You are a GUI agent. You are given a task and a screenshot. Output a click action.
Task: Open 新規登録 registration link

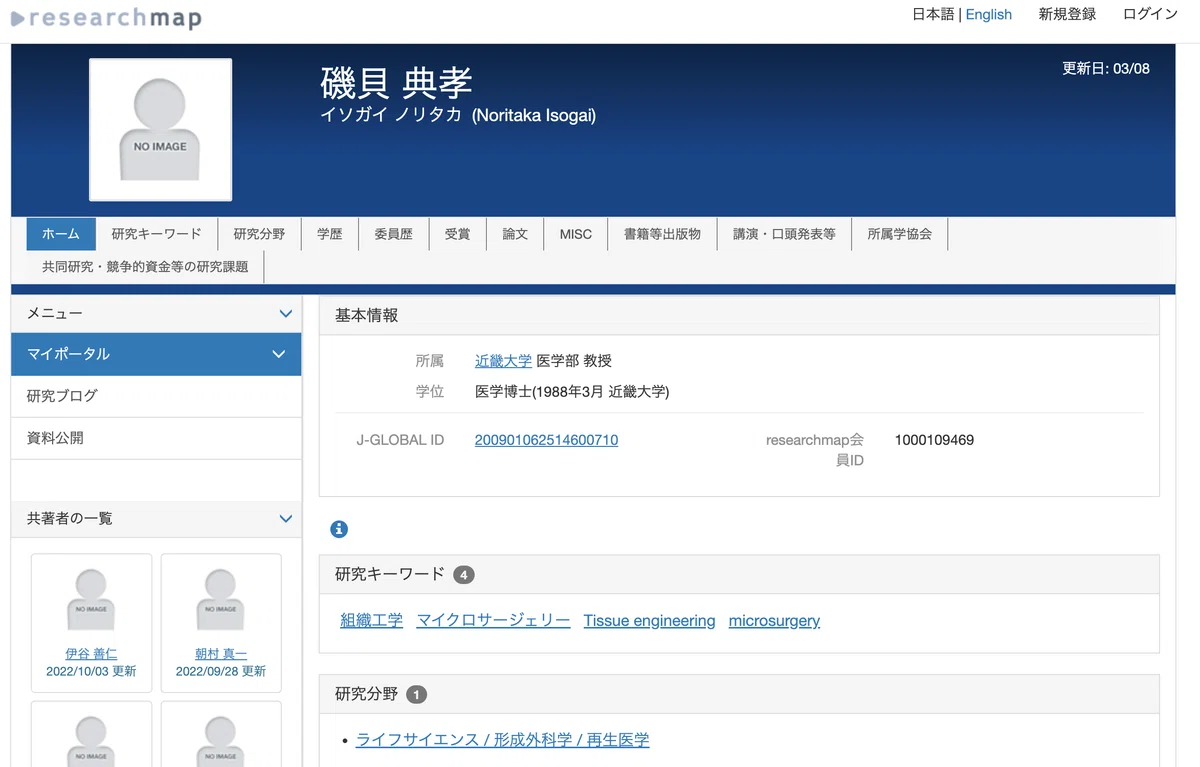[x=1067, y=14]
